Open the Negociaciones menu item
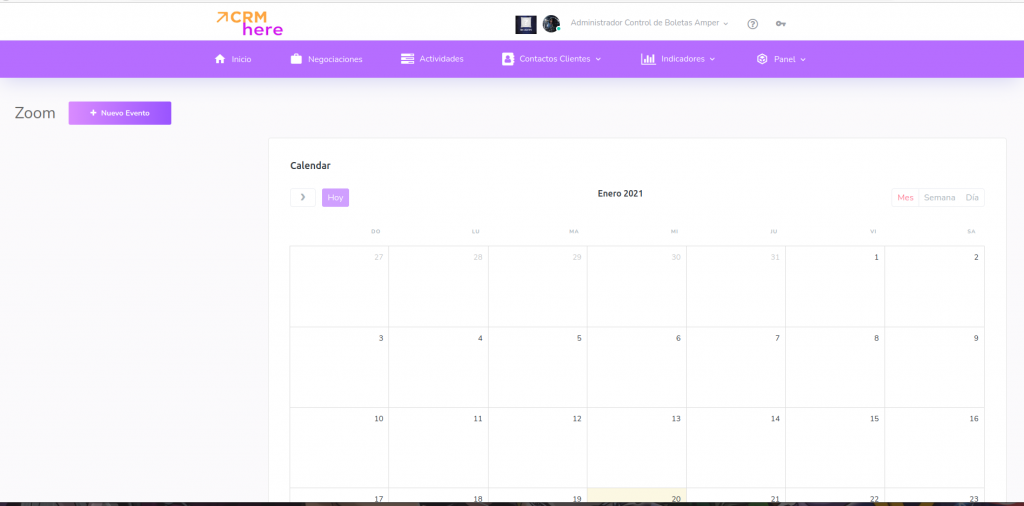 point(327,59)
